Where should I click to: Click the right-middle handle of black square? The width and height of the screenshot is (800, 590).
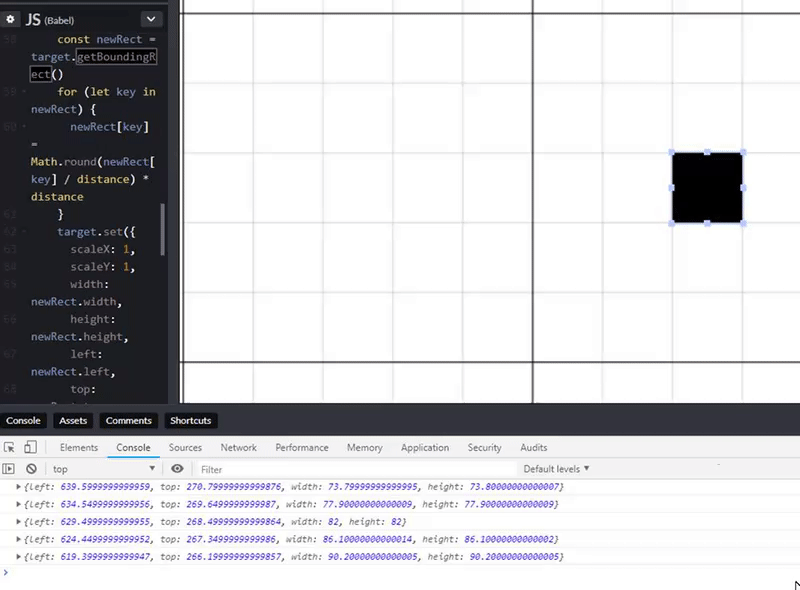click(743, 188)
